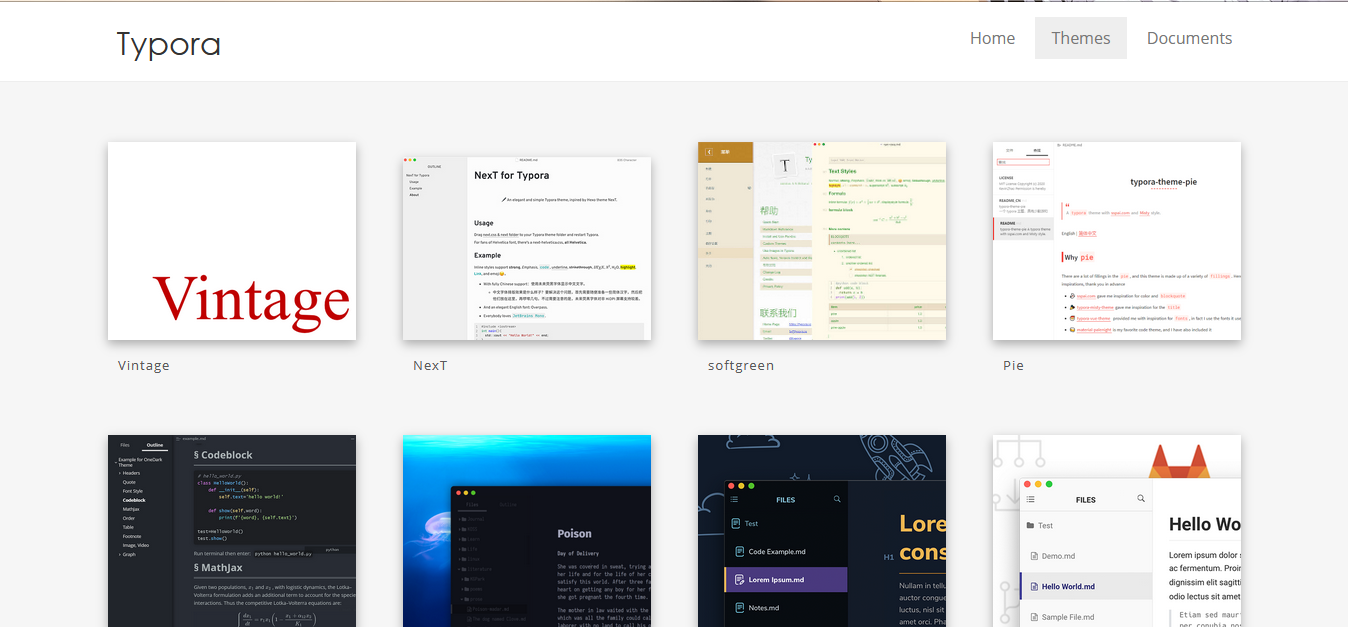Viewport: 1348px width, 627px height.
Task: Click the Themes tab in the header
Action: (1081, 38)
